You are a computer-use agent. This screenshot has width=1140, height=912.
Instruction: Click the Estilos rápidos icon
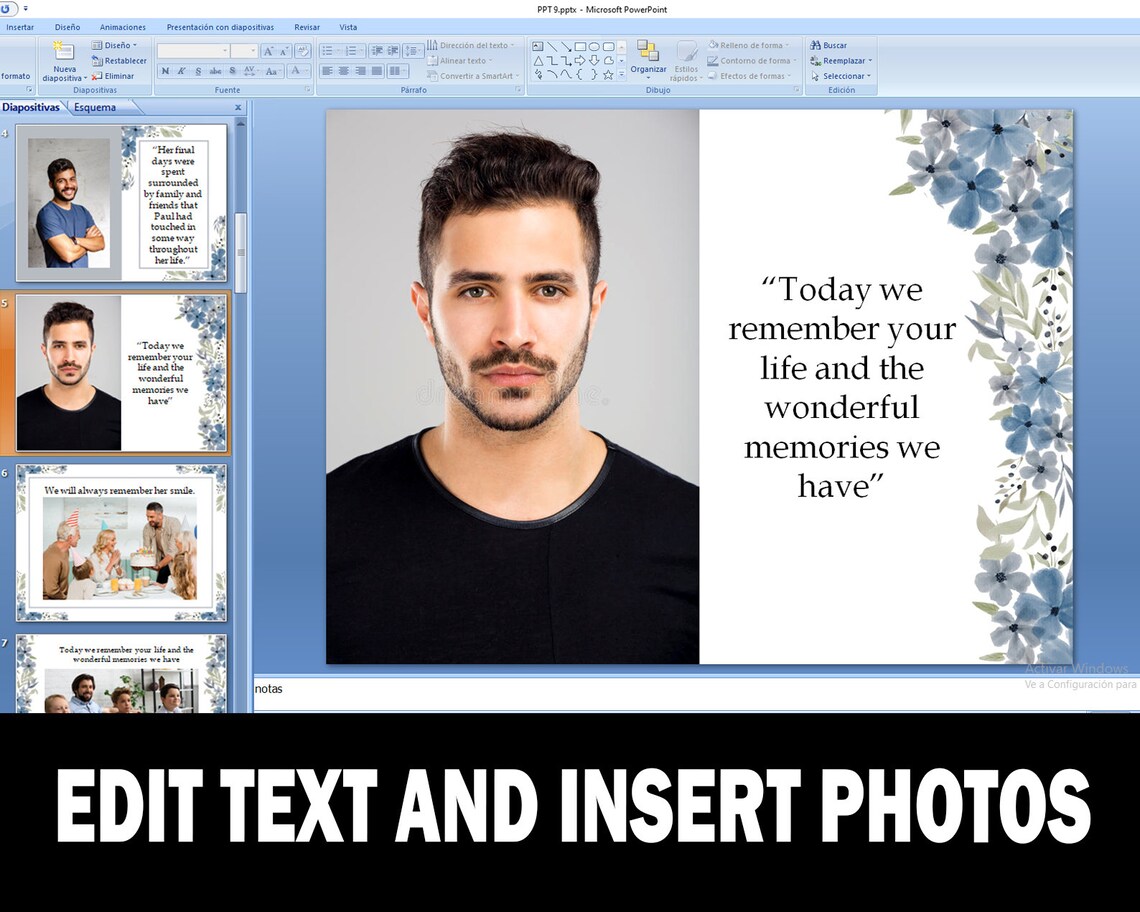(686, 58)
